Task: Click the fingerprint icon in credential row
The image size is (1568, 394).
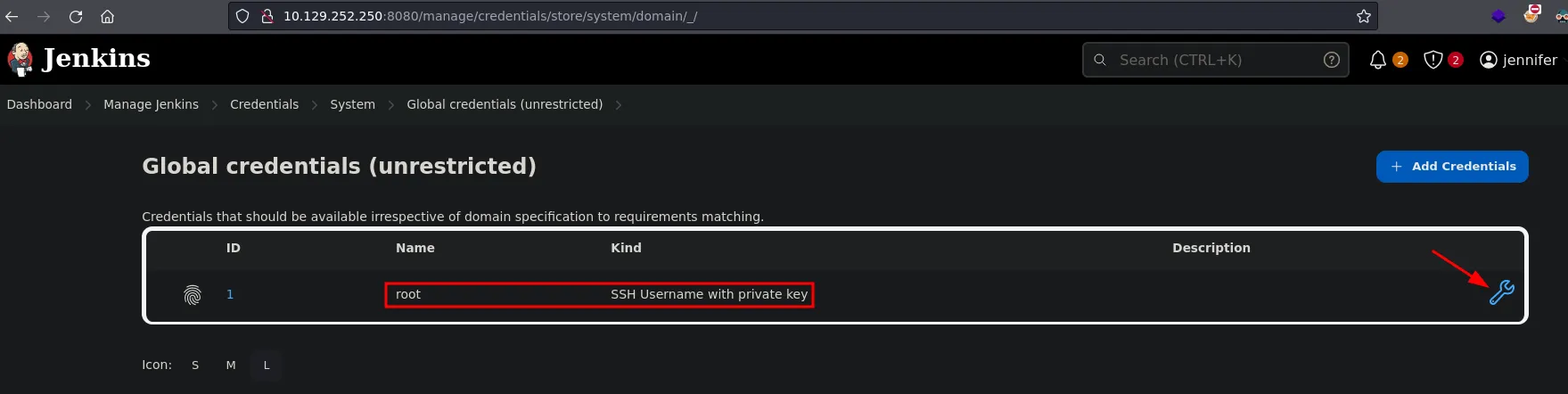Action: point(193,295)
